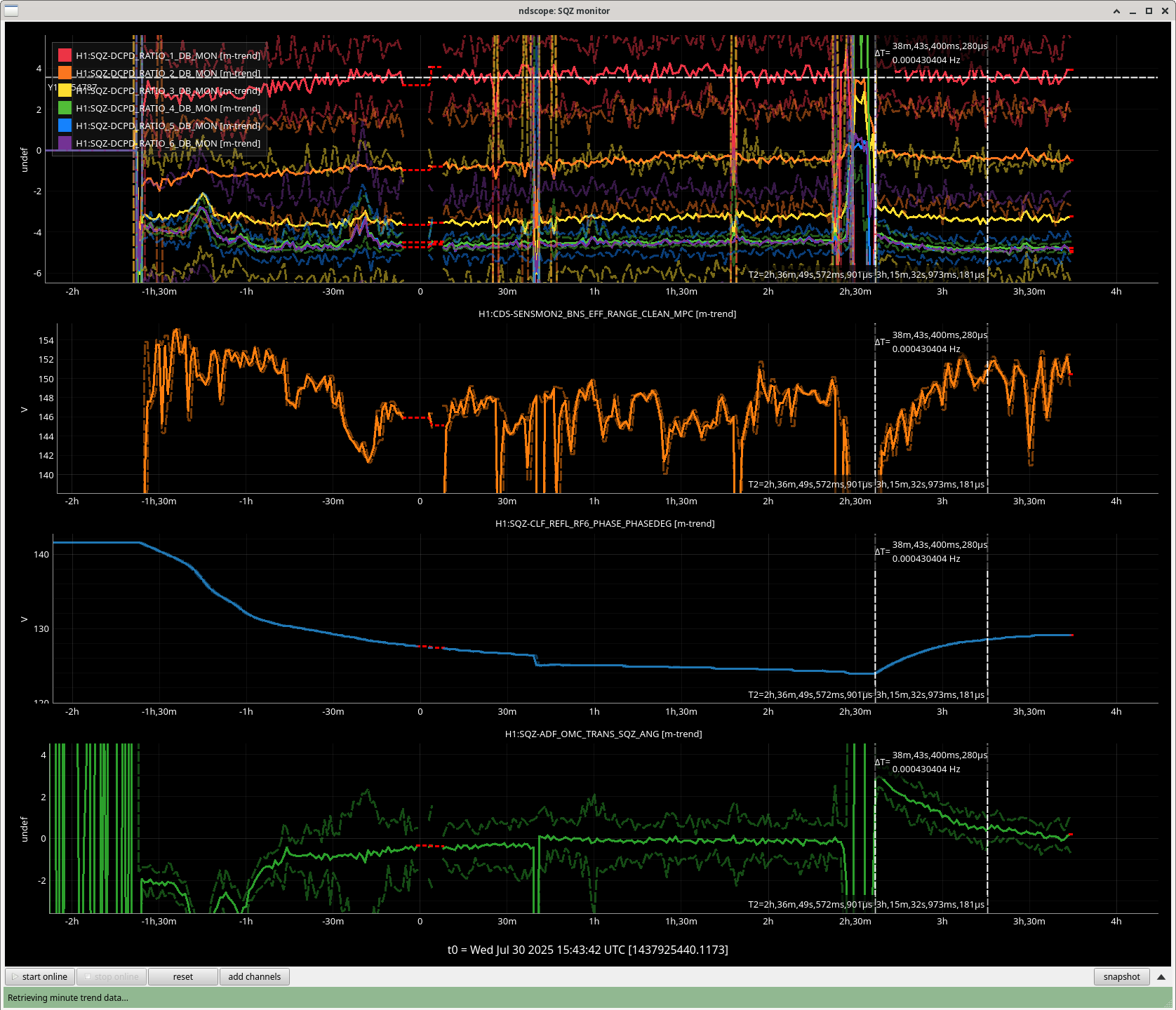1176x1010 pixels.
Task: Click the H1:SQZ-DCPD_RATIO_5_DB_MON legend label
Action: (168, 126)
